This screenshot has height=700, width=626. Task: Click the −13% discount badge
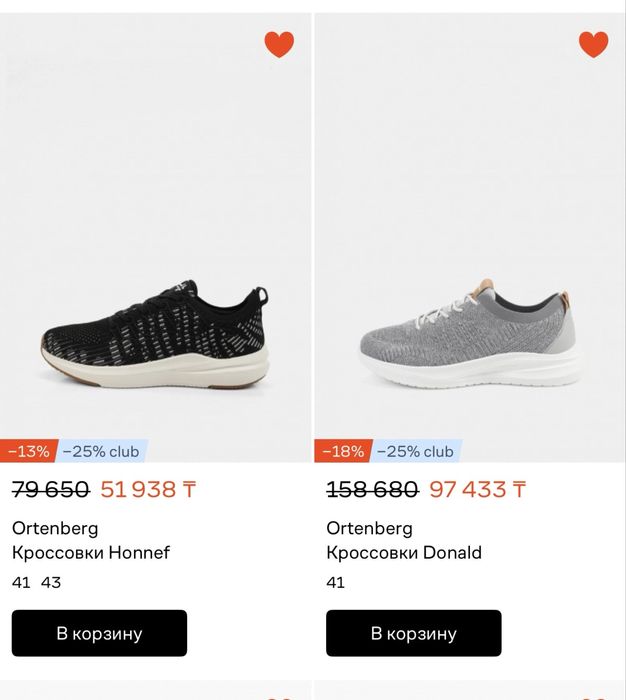point(29,451)
